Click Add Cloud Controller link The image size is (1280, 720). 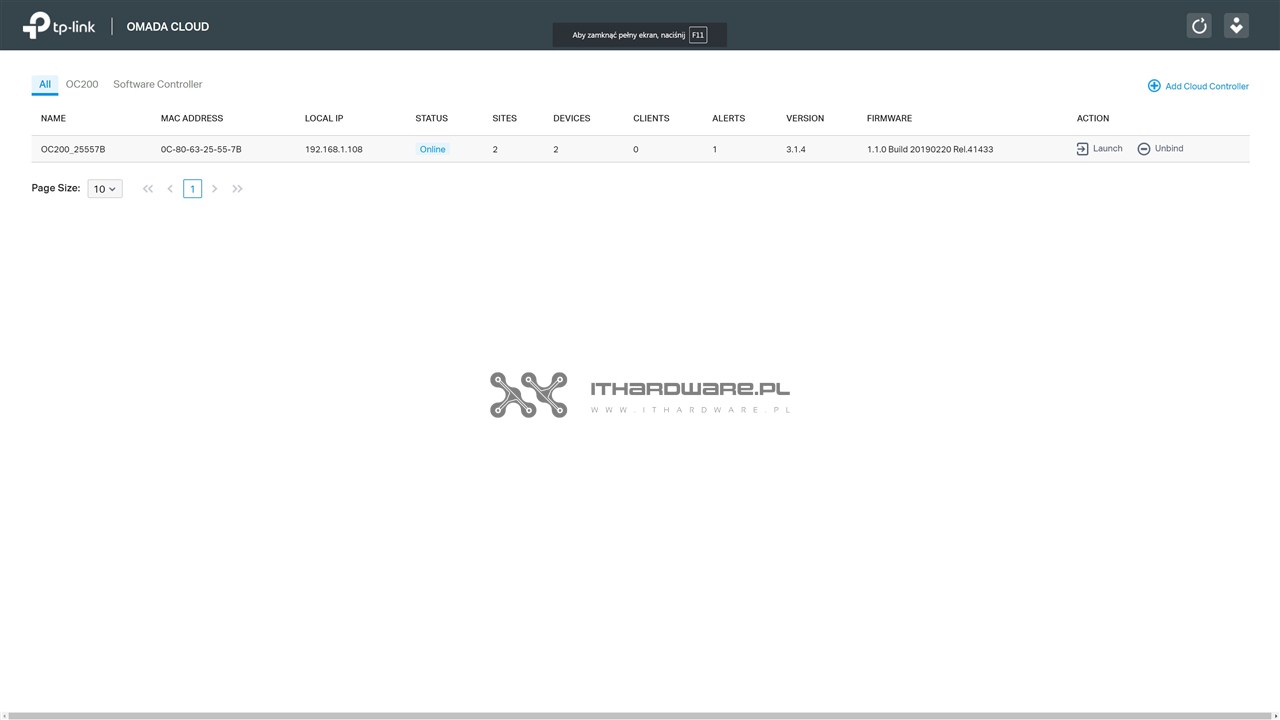pyautogui.click(x=1207, y=87)
